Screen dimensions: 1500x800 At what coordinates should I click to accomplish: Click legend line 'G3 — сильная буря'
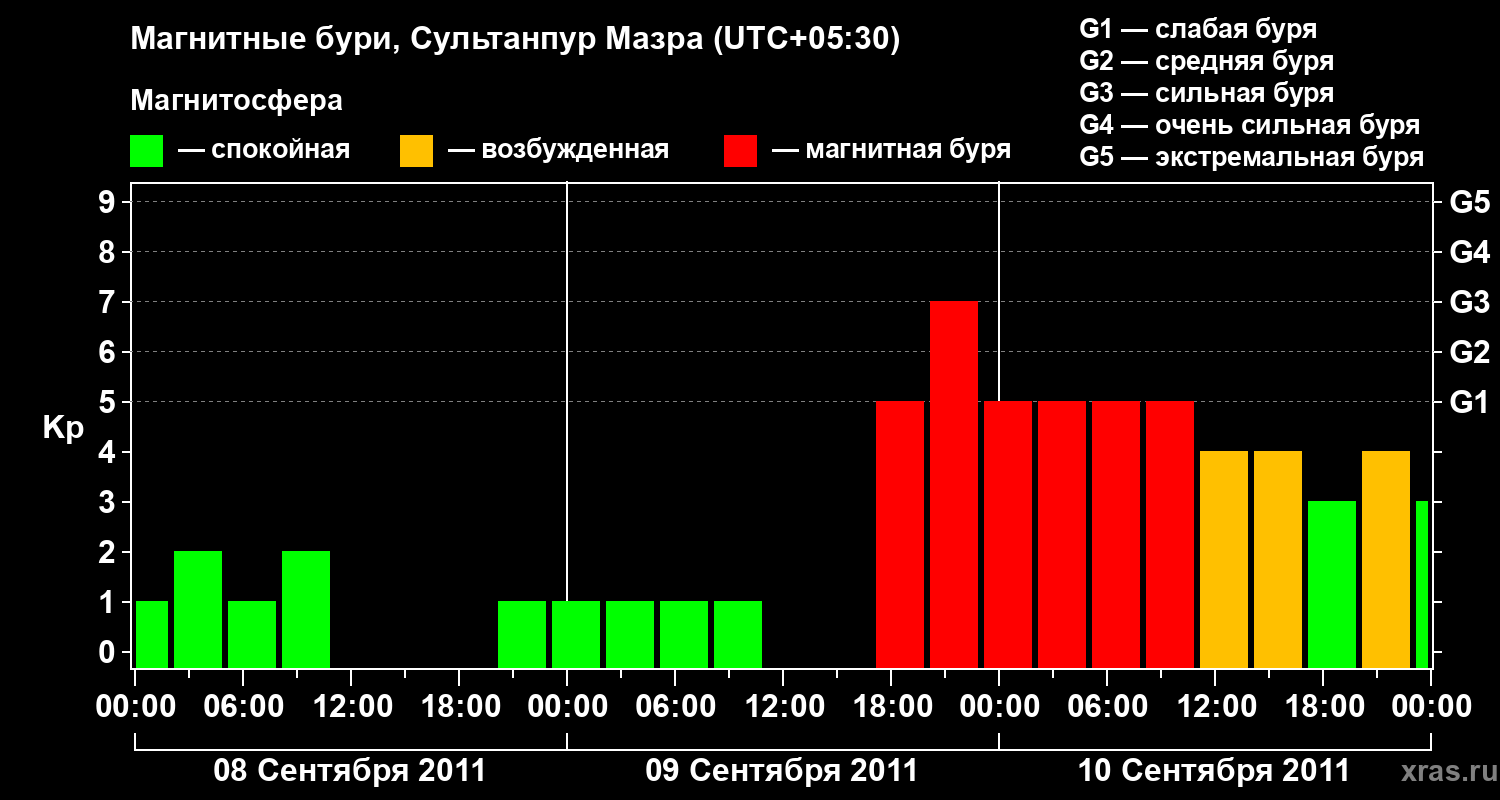(1207, 93)
